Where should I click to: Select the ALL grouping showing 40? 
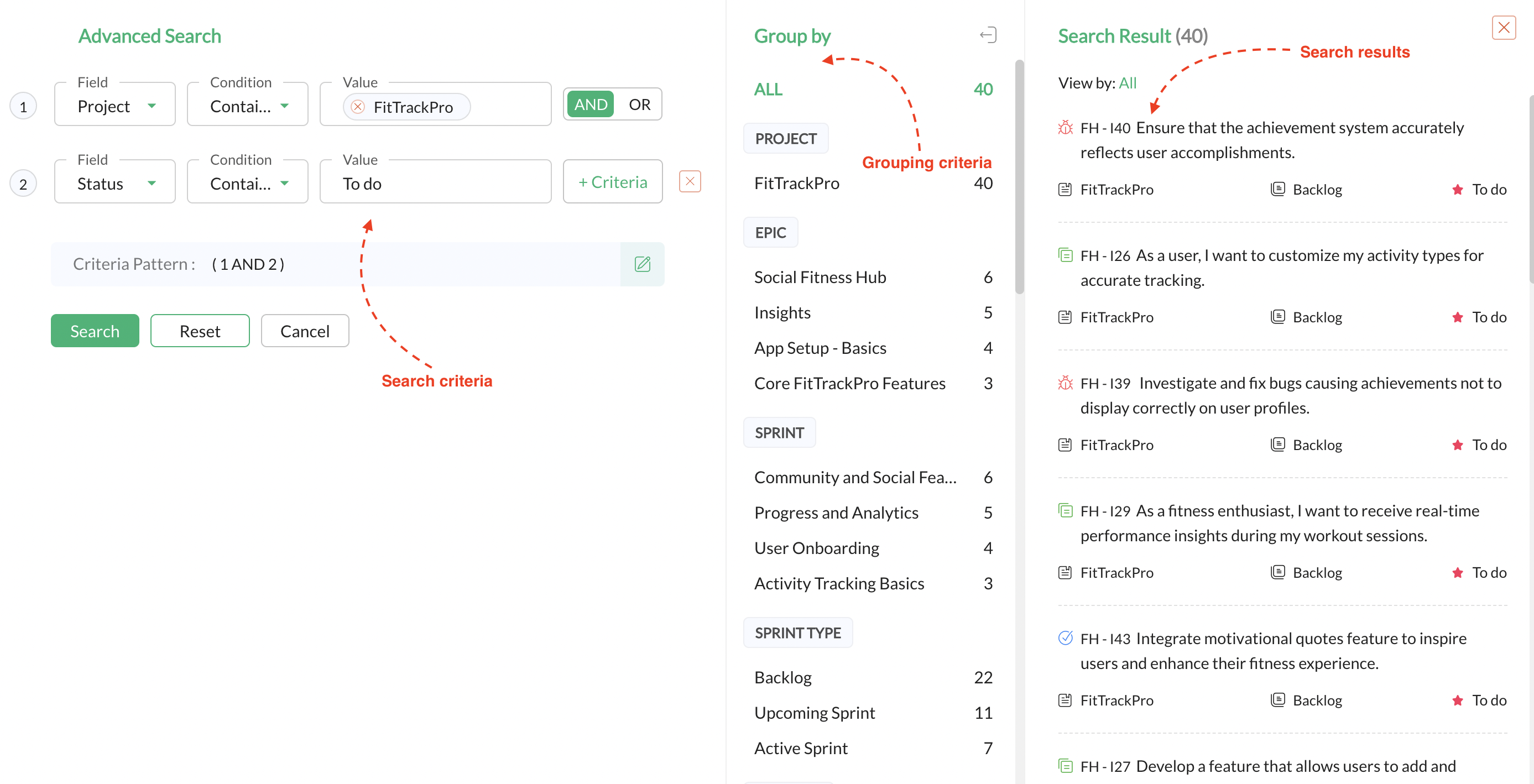(873, 90)
